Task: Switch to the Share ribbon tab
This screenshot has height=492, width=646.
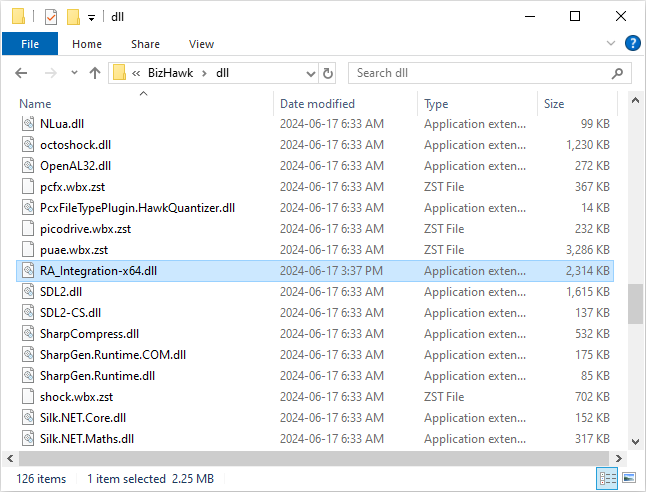Action: [145, 44]
